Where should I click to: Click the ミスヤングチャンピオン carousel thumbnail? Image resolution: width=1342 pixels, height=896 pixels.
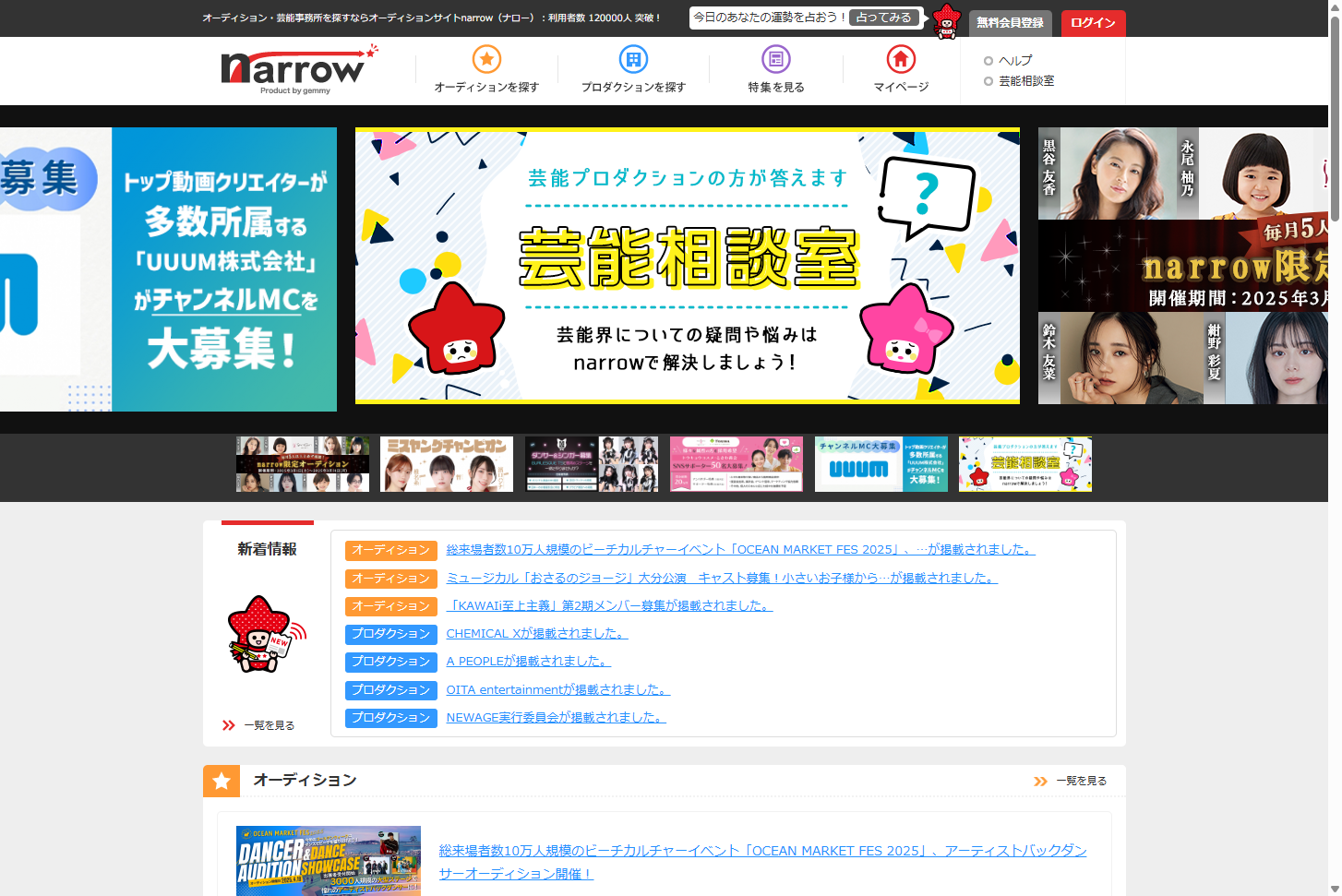coord(447,464)
